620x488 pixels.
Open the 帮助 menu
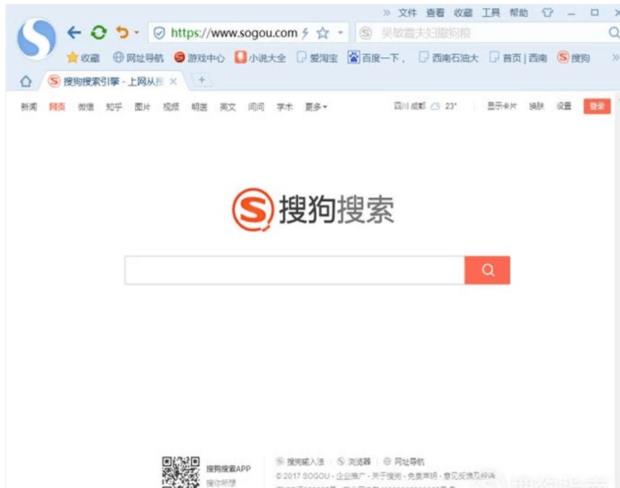519,13
